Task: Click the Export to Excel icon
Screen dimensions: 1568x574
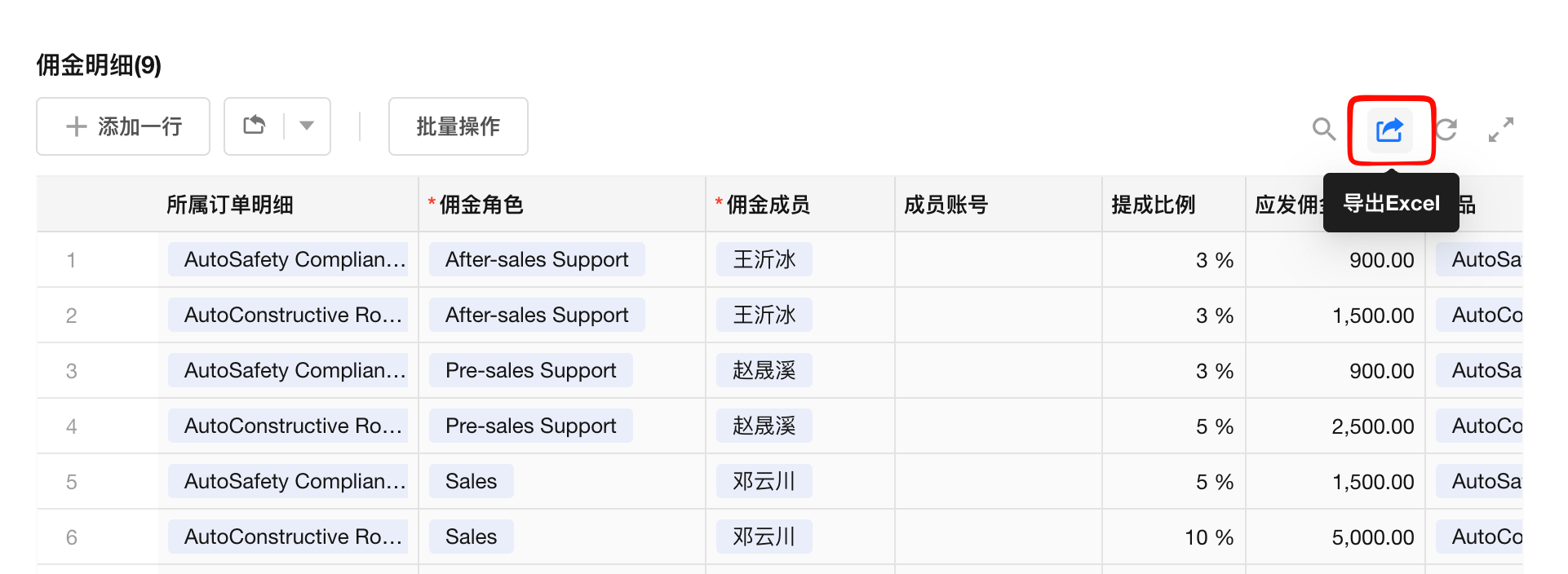Action: click(x=1389, y=130)
